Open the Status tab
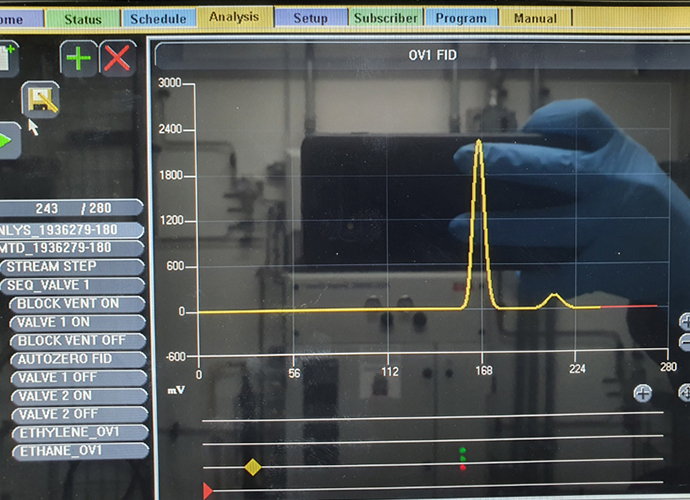690x500 pixels. tap(83, 19)
